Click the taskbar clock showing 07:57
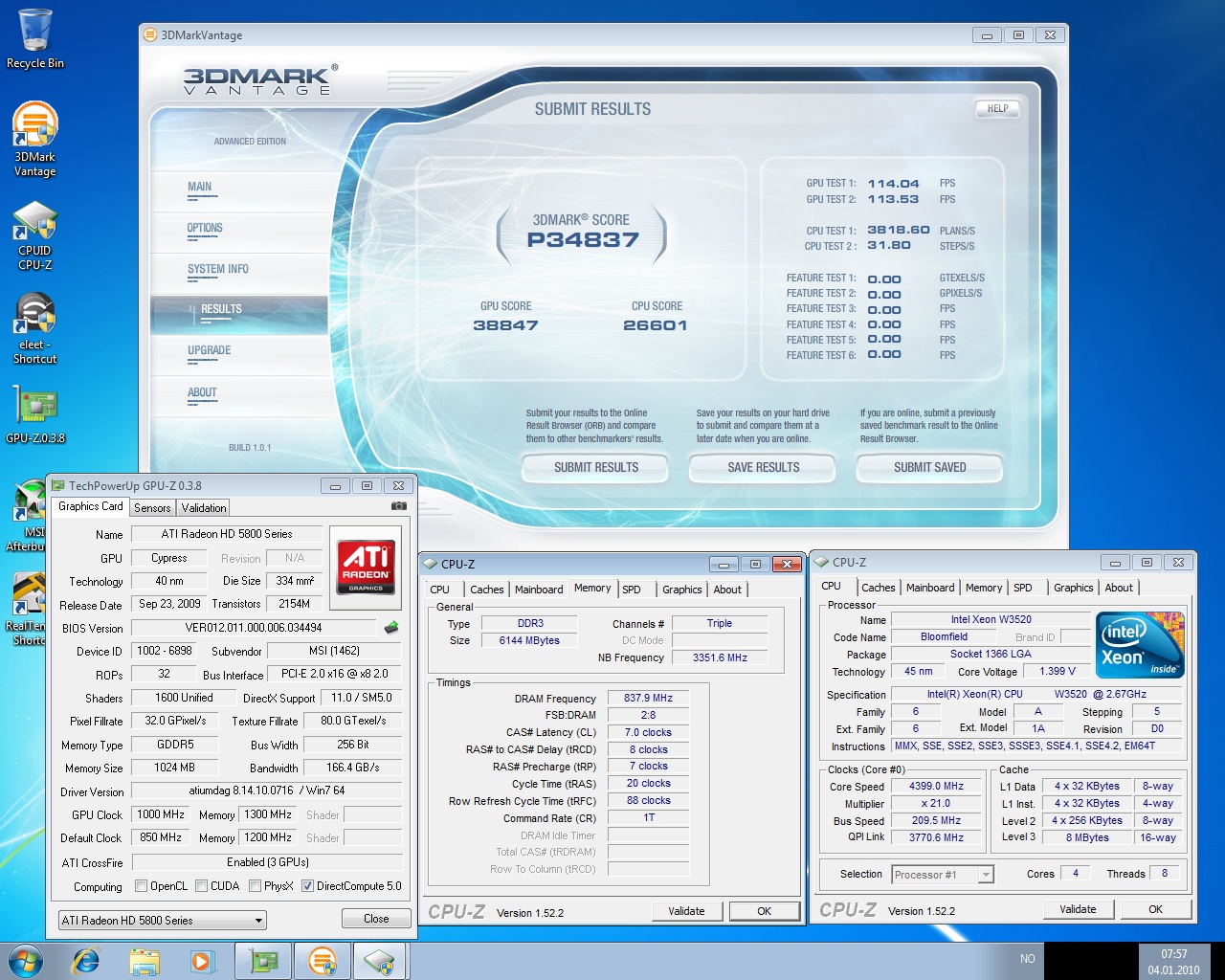 pyautogui.click(x=1173, y=962)
